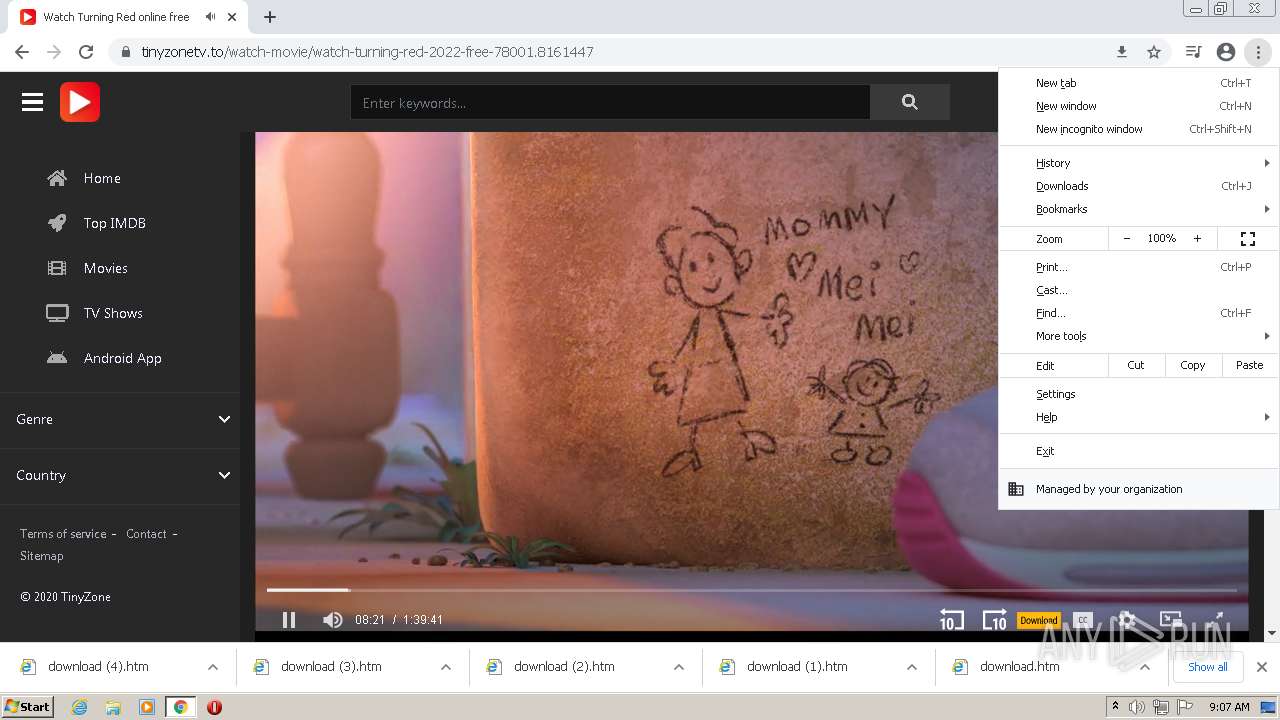Mute the video player volume
Viewport: 1280px width, 720px height.
click(x=332, y=620)
